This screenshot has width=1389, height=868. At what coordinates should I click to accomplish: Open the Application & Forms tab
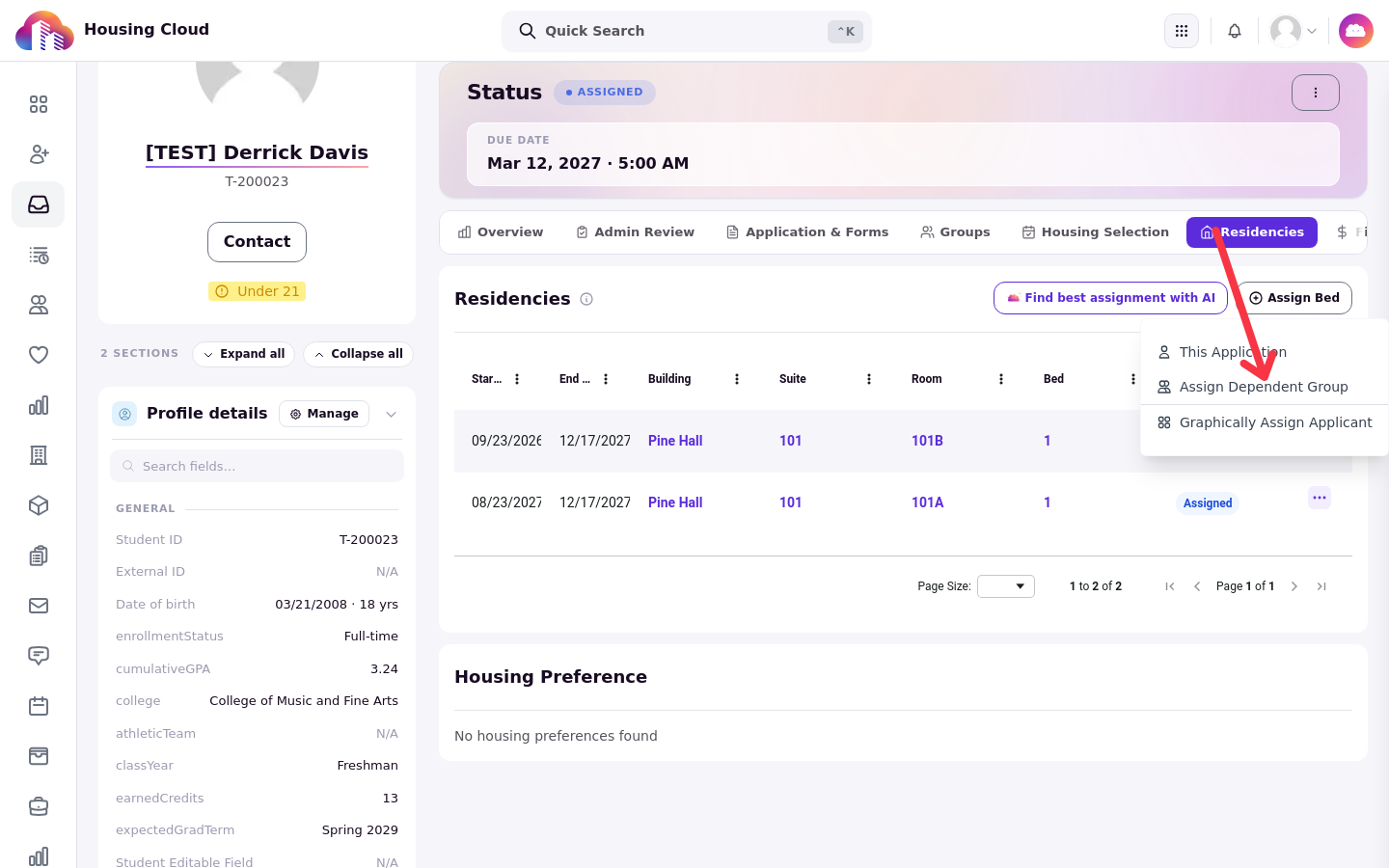tap(807, 232)
